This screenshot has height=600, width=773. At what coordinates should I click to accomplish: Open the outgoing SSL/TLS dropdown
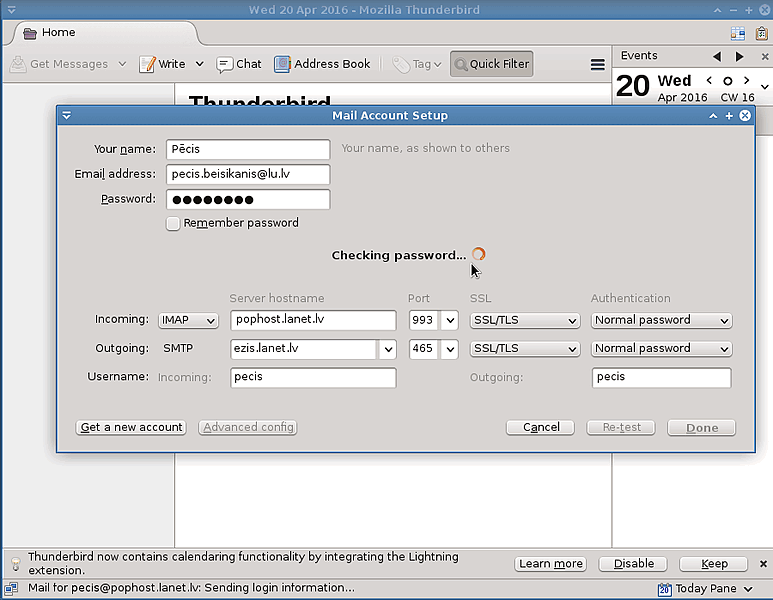(525, 349)
